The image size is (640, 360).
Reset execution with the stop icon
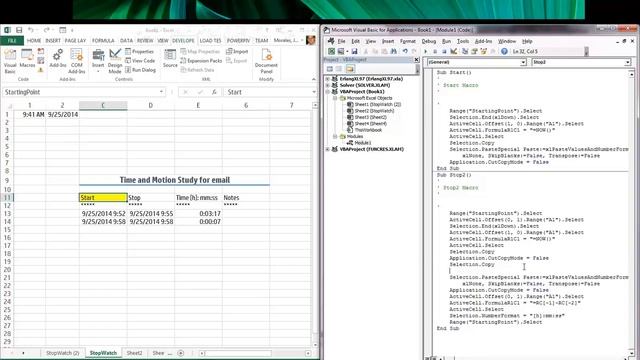pyautogui.click(x=444, y=51)
